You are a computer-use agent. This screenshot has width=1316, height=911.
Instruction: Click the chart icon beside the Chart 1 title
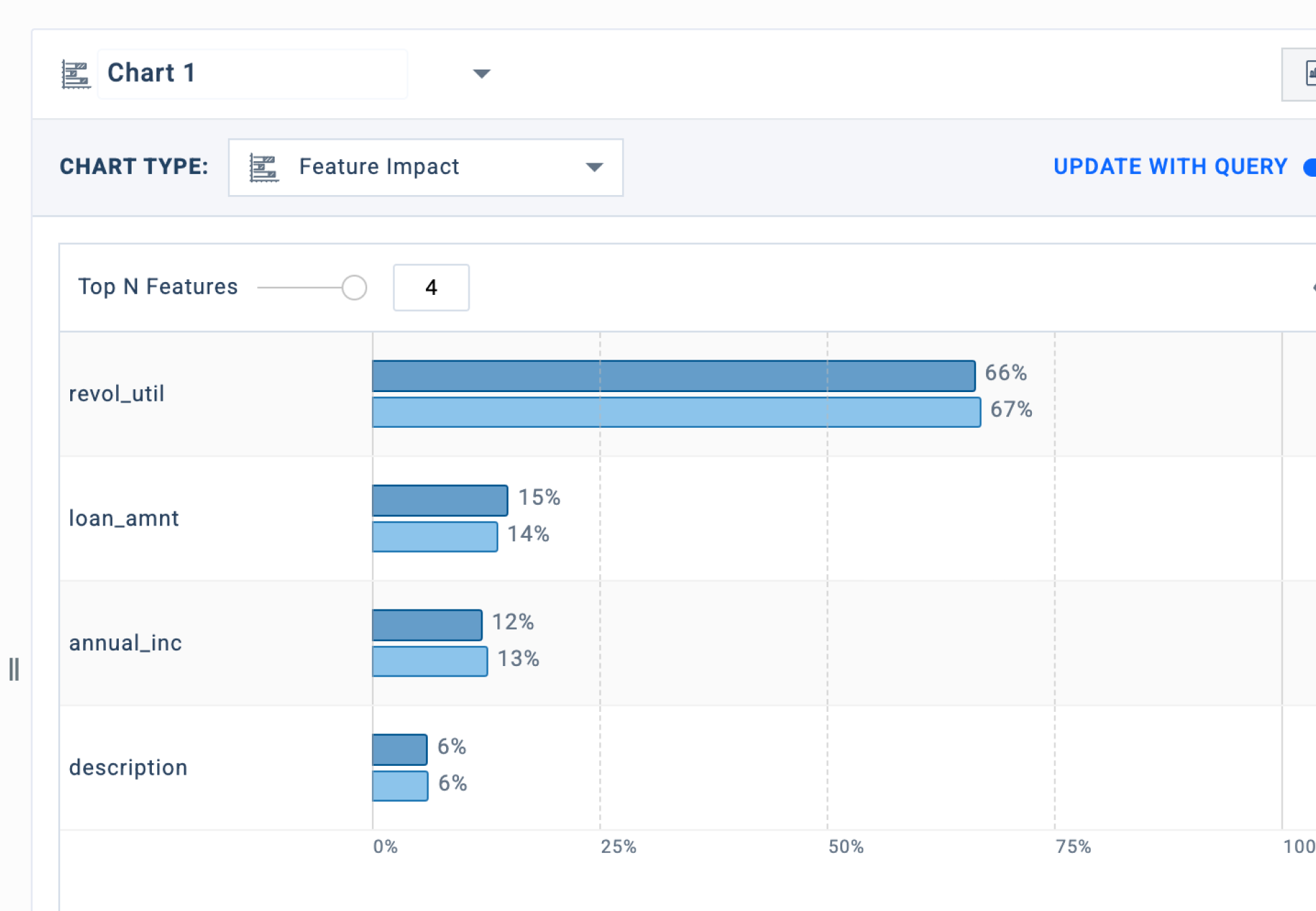click(76, 73)
